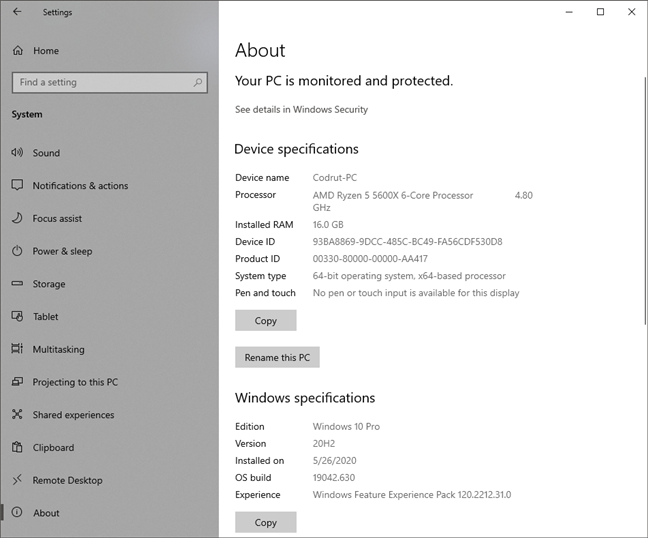Copy the device specifications
The image size is (648, 538).
coord(266,321)
